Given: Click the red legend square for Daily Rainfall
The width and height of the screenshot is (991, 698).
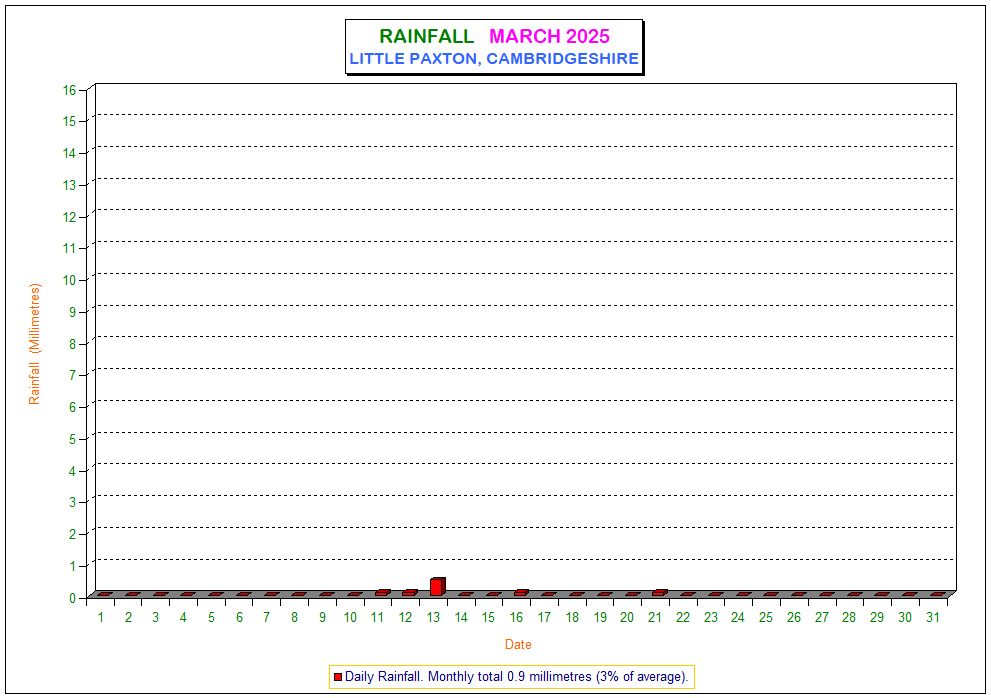Looking at the screenshot, I should 337,677.
